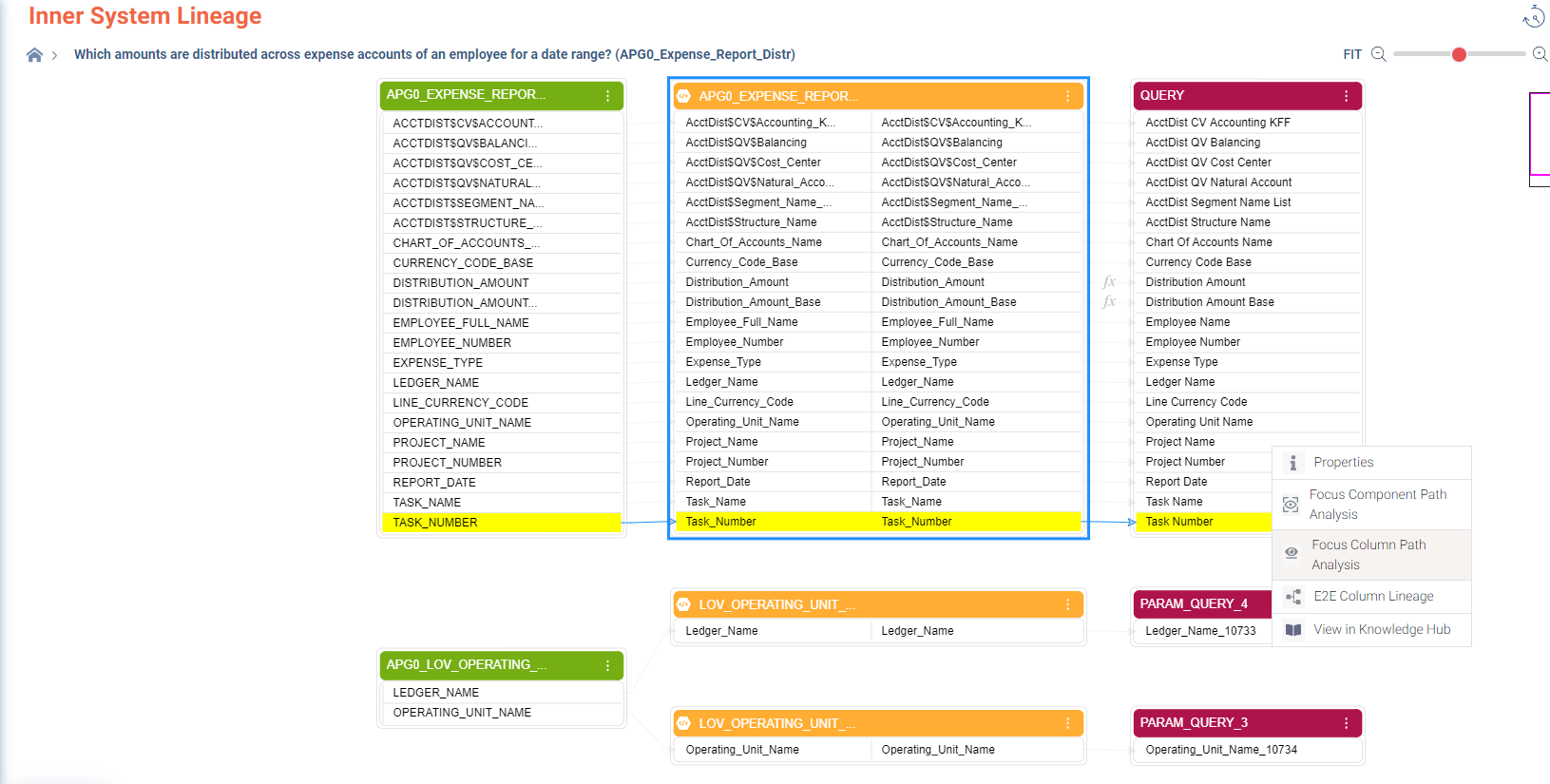The image size is (1550, 784).
Task: Click the red zoom slider handle
Action: coord(1459,55)
